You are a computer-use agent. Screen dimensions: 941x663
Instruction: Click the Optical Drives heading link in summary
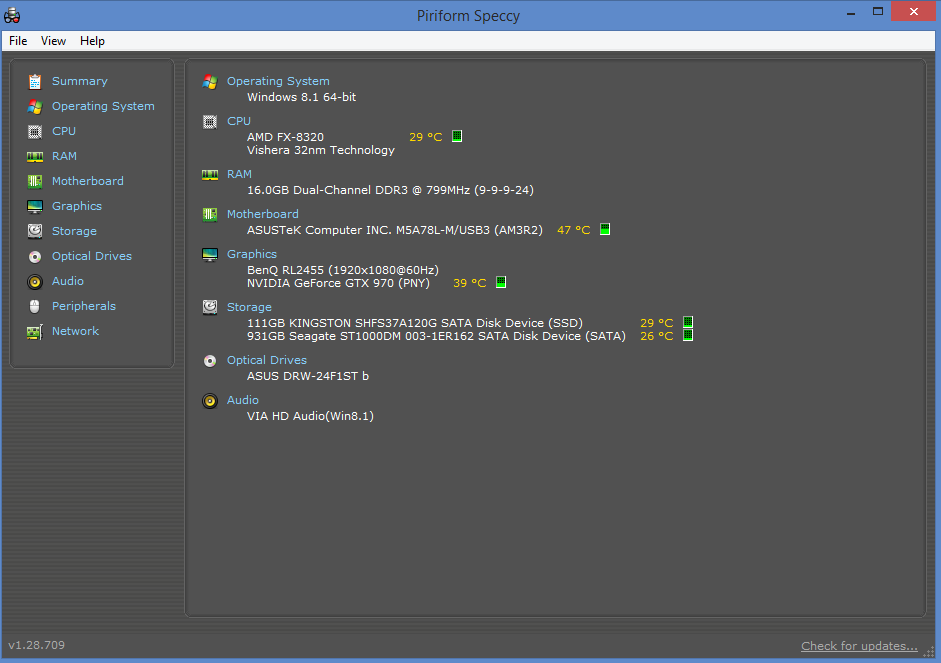point(267,360)
